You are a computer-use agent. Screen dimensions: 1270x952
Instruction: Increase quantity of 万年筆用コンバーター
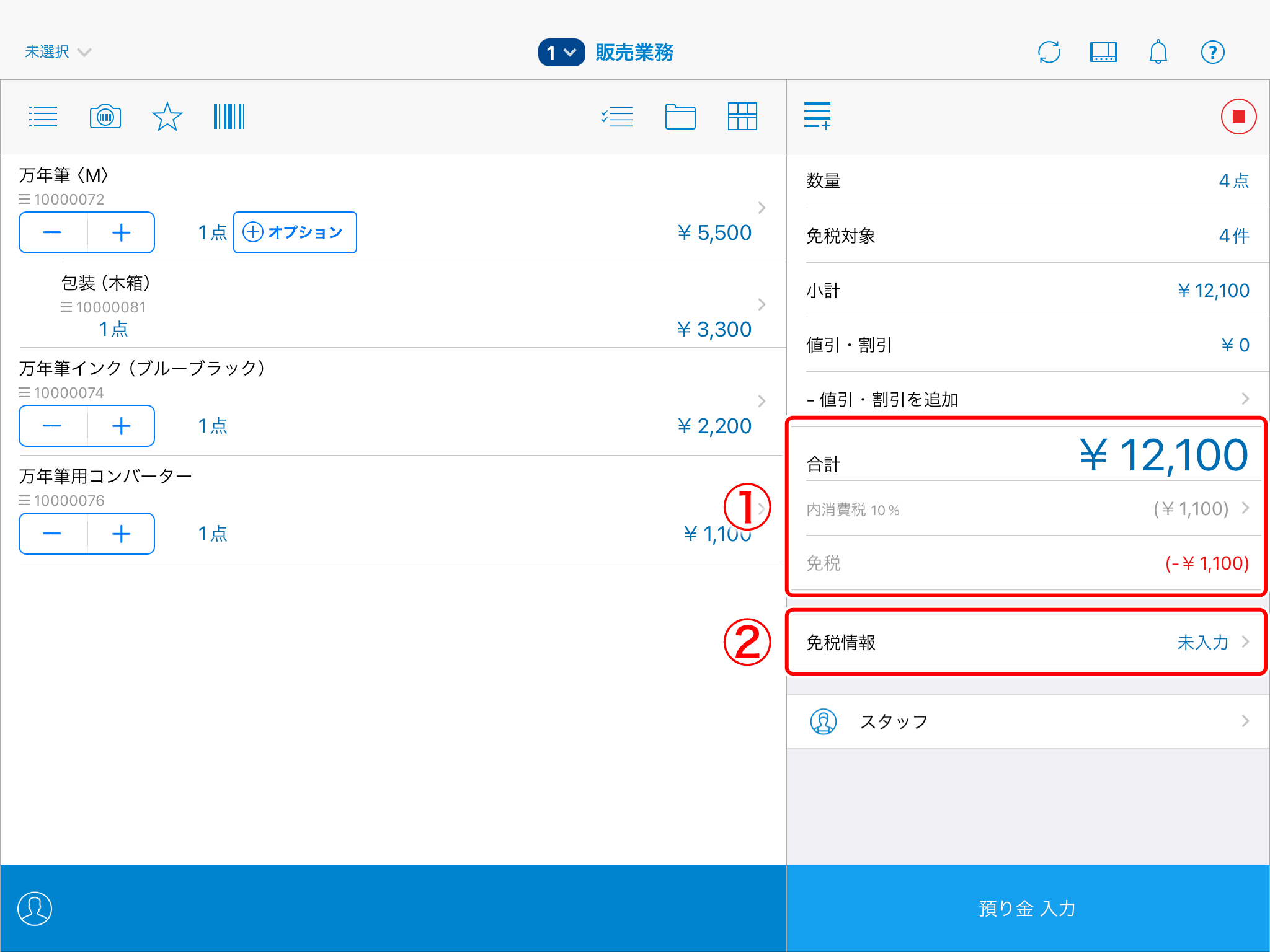click(x=122, y=534)
